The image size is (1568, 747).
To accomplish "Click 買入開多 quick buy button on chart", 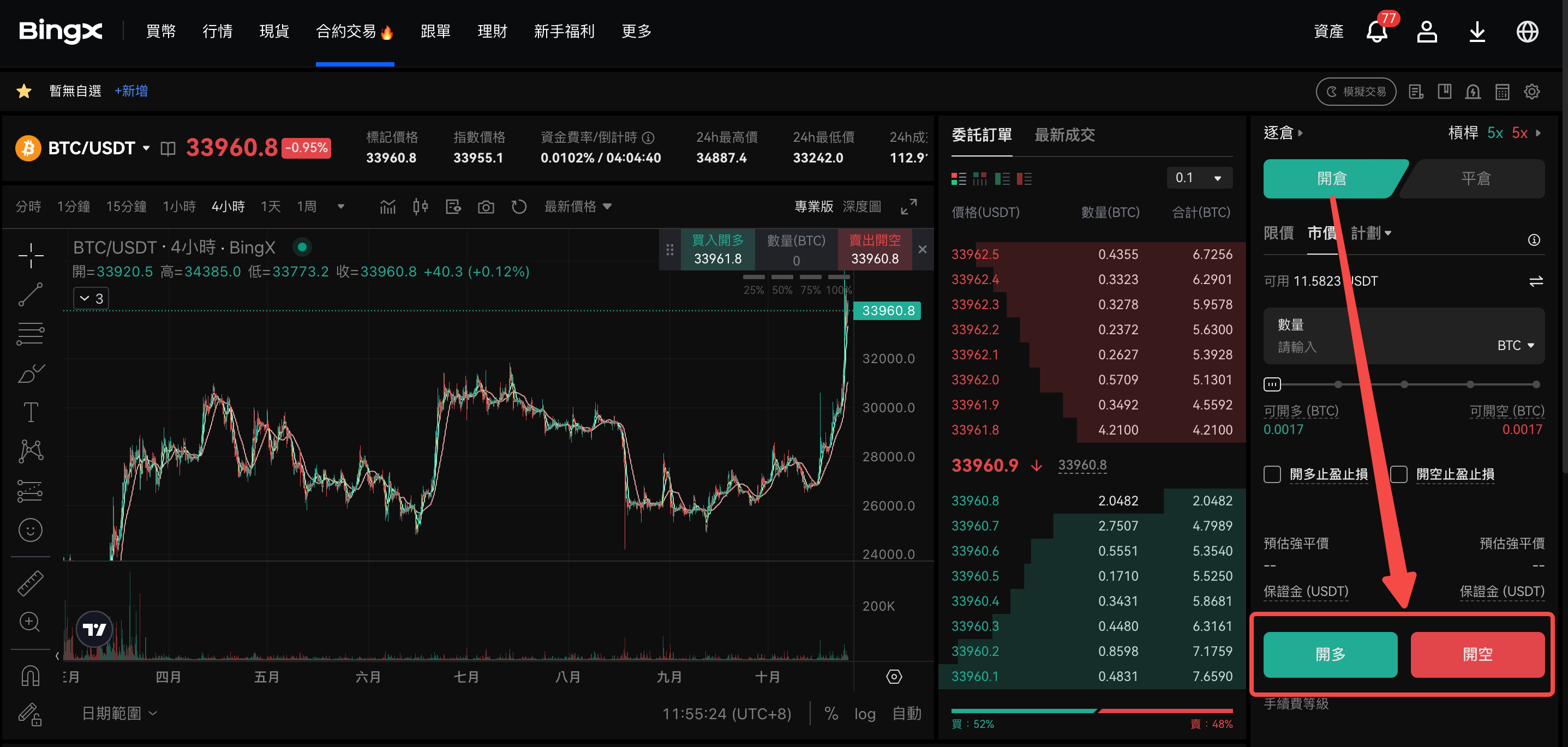I will pos(717,249).
